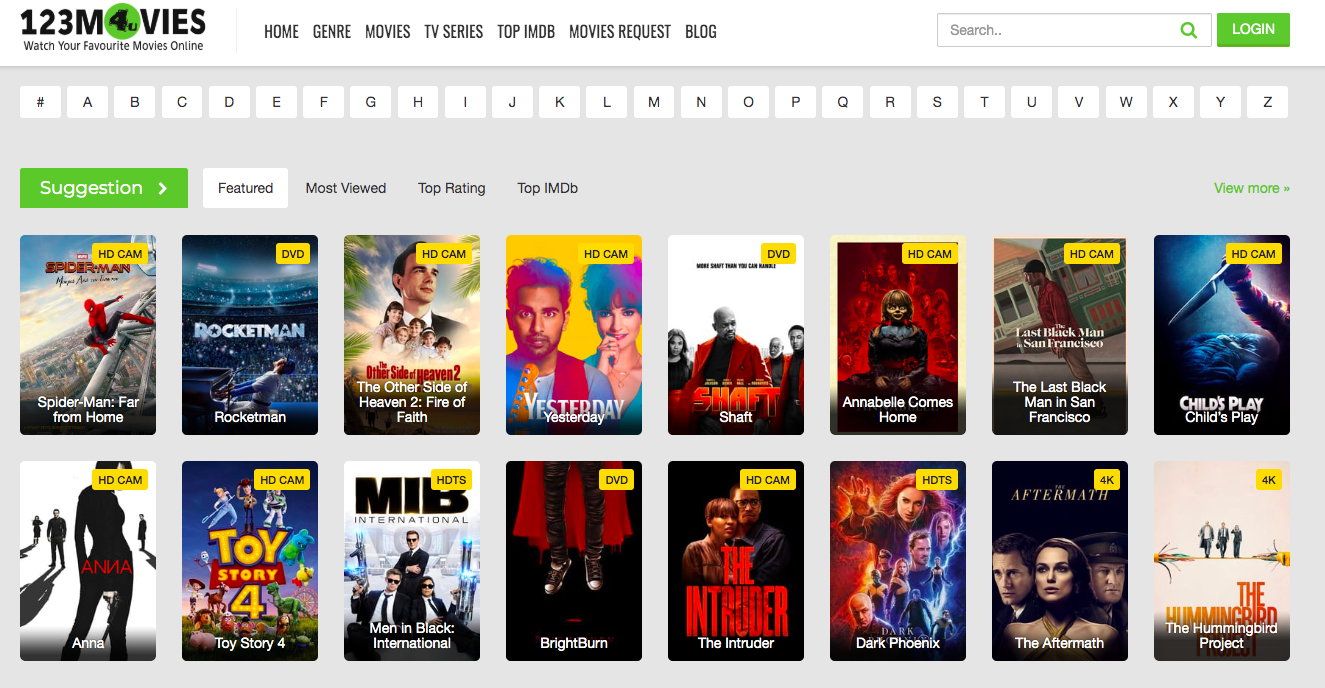
Task: Go to the TV SERIES menu item
Action: pos(453,32)
